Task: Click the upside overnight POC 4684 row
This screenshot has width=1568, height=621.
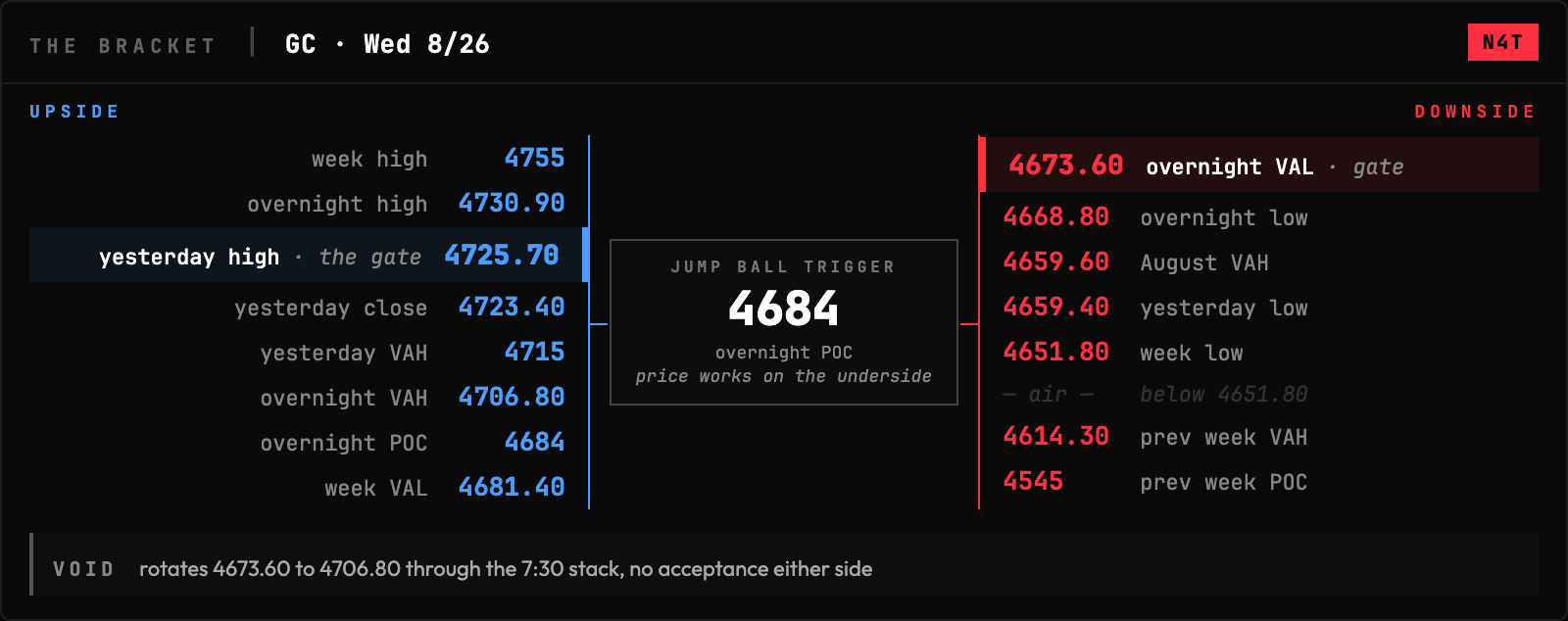Action: coord(308,442)
